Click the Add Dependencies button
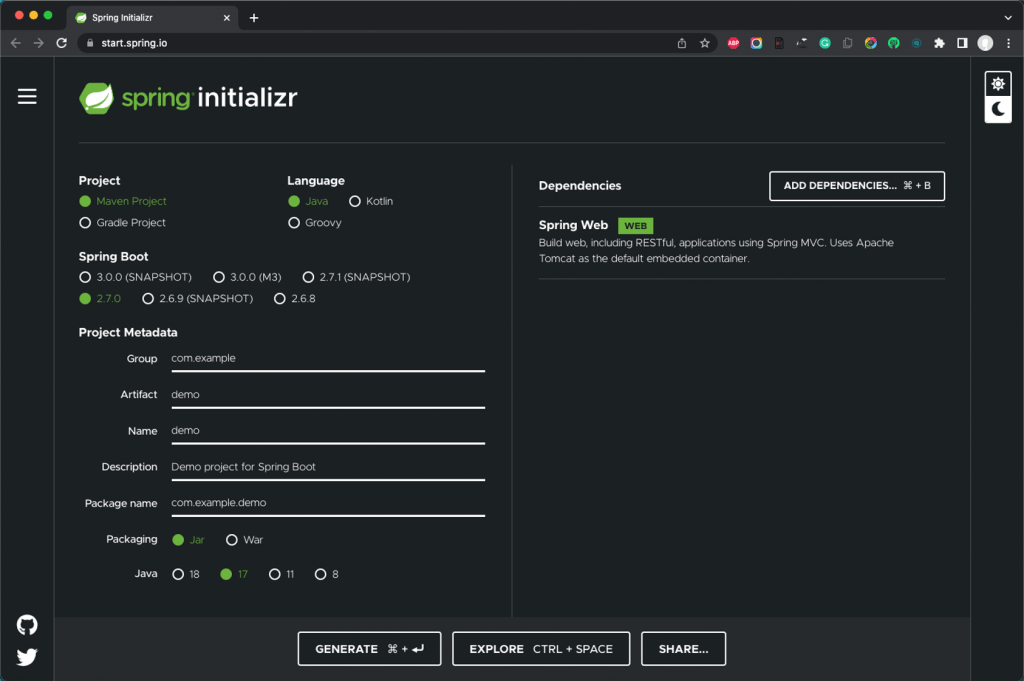The height and width of the screenshot is (681, 1024). click(857, 186)
